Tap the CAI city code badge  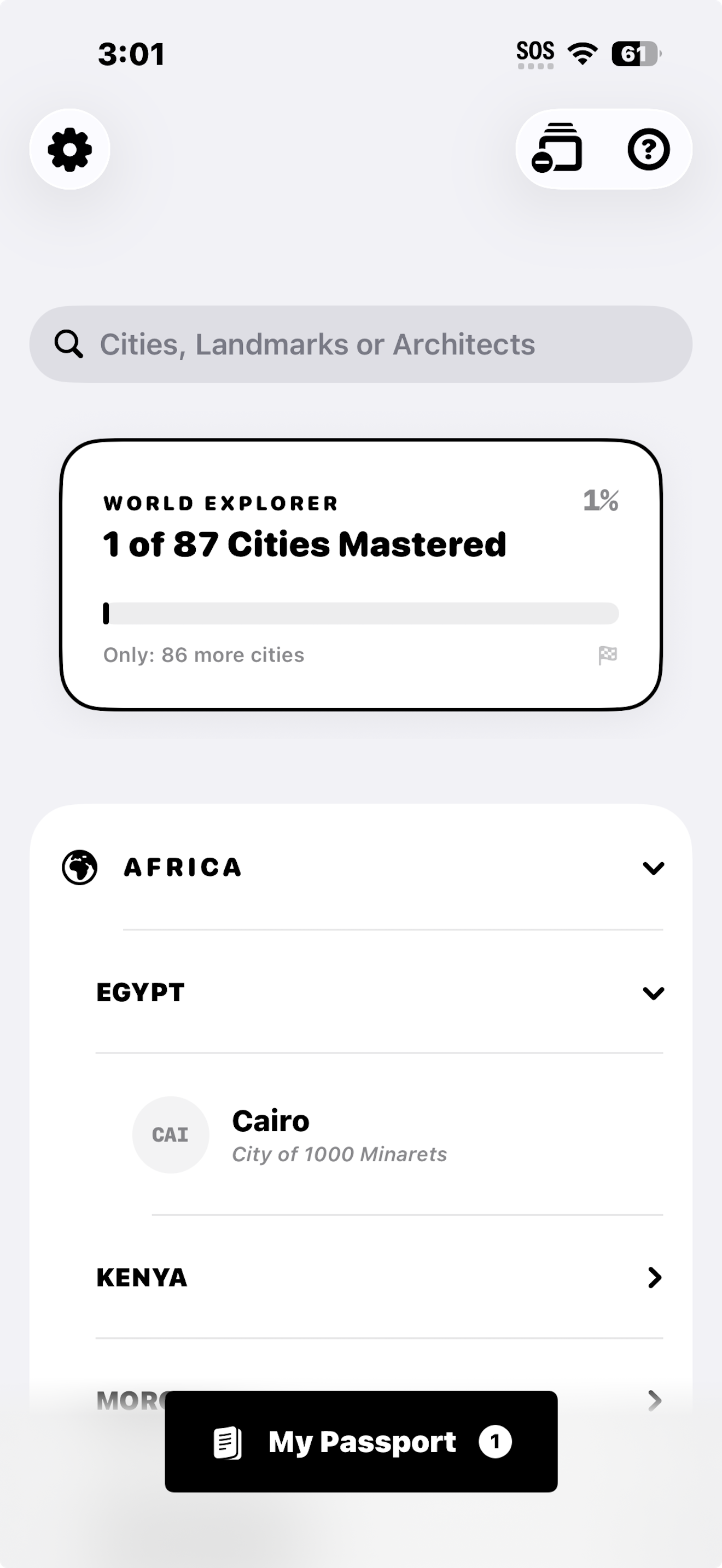pyautogui.click(x=171, y=1134)
